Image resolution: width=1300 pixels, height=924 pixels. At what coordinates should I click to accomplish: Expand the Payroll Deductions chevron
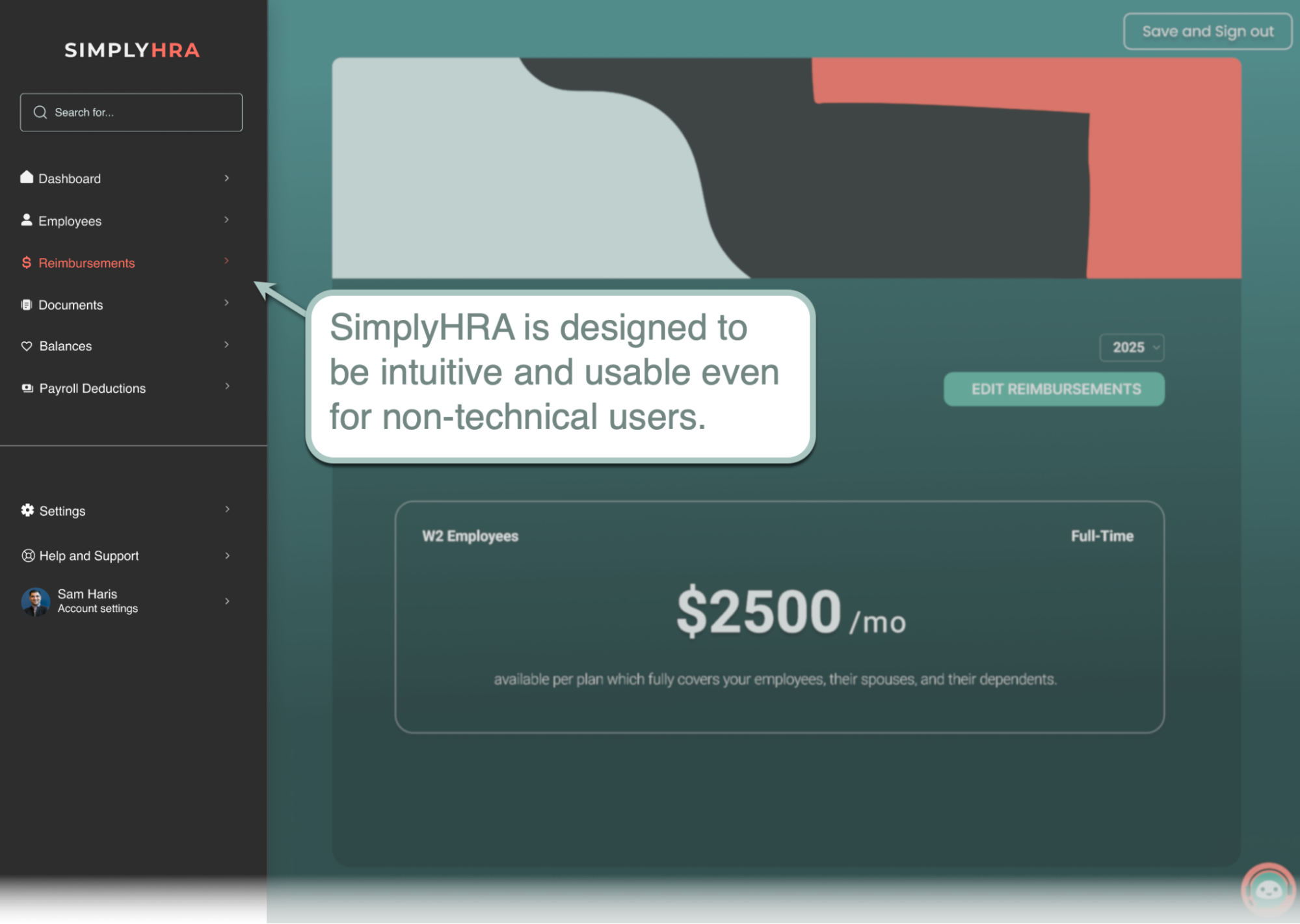tap(227, 386)
